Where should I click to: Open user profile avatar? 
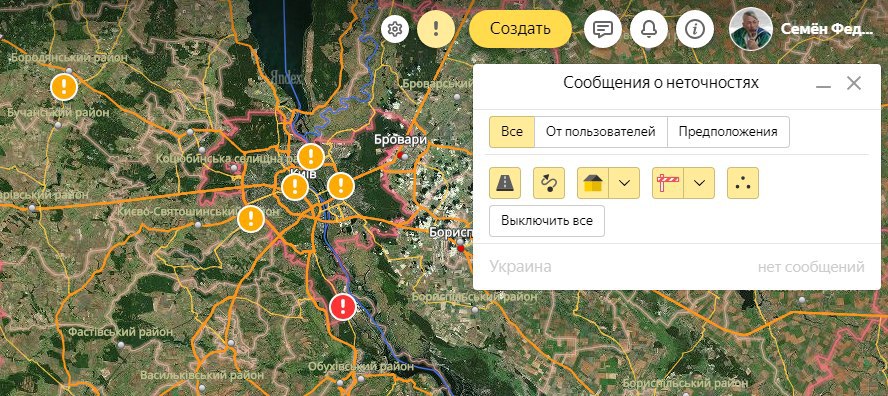click(x=751, y=29)
